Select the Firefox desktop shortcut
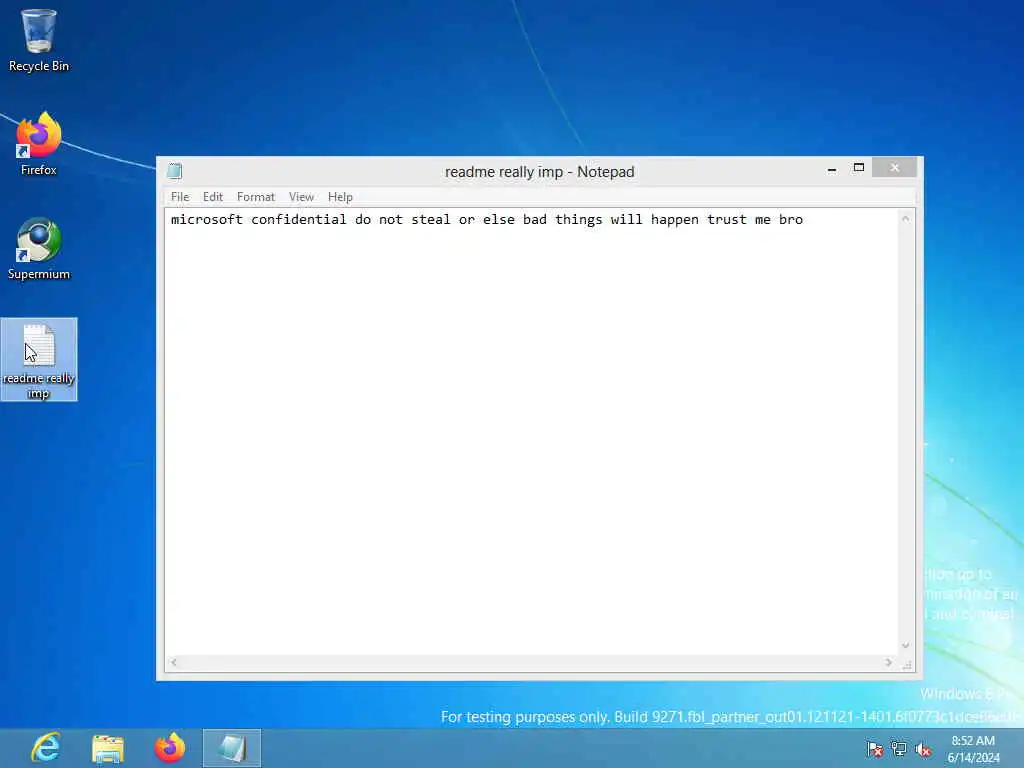This screenshot has width=1024, height=768. (39, 144)
